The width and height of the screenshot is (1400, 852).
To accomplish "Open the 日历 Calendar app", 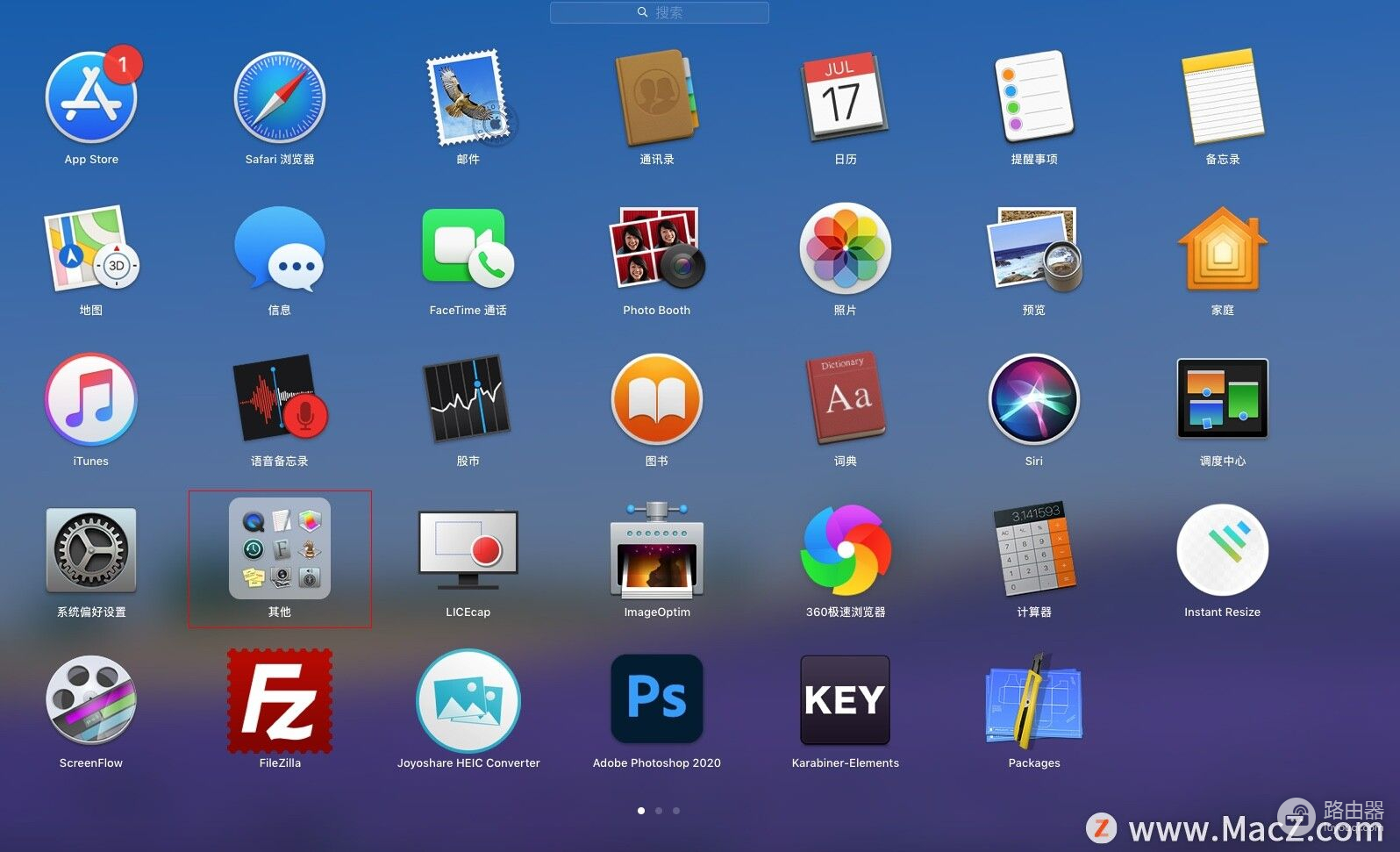I will point(846,97).
